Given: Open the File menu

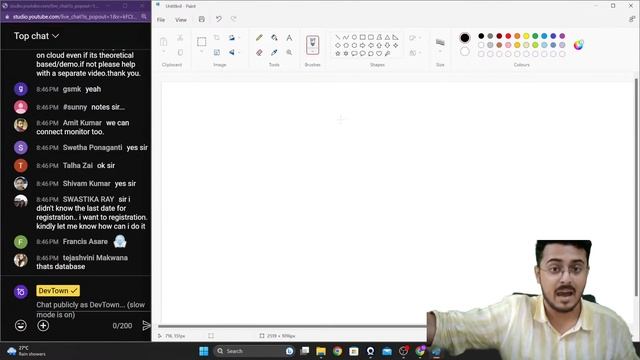Looking at the screenshot, I should click(161, 20).
